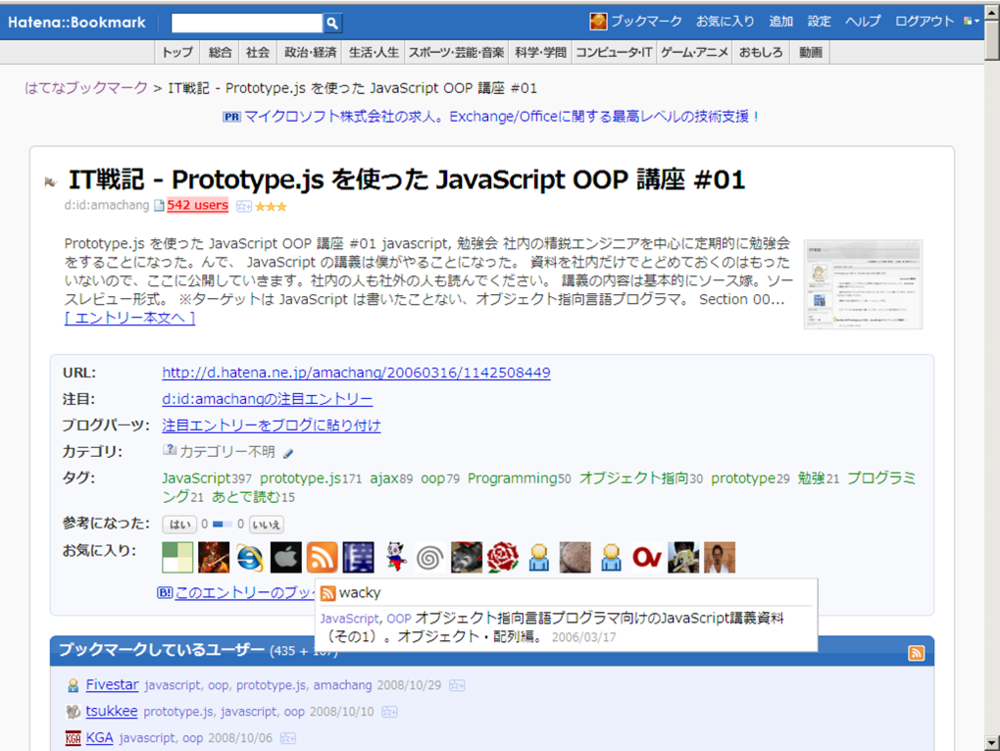1000x751 pixels.
Task: Click the man's face favorite avatar
Action: (719, 557)
